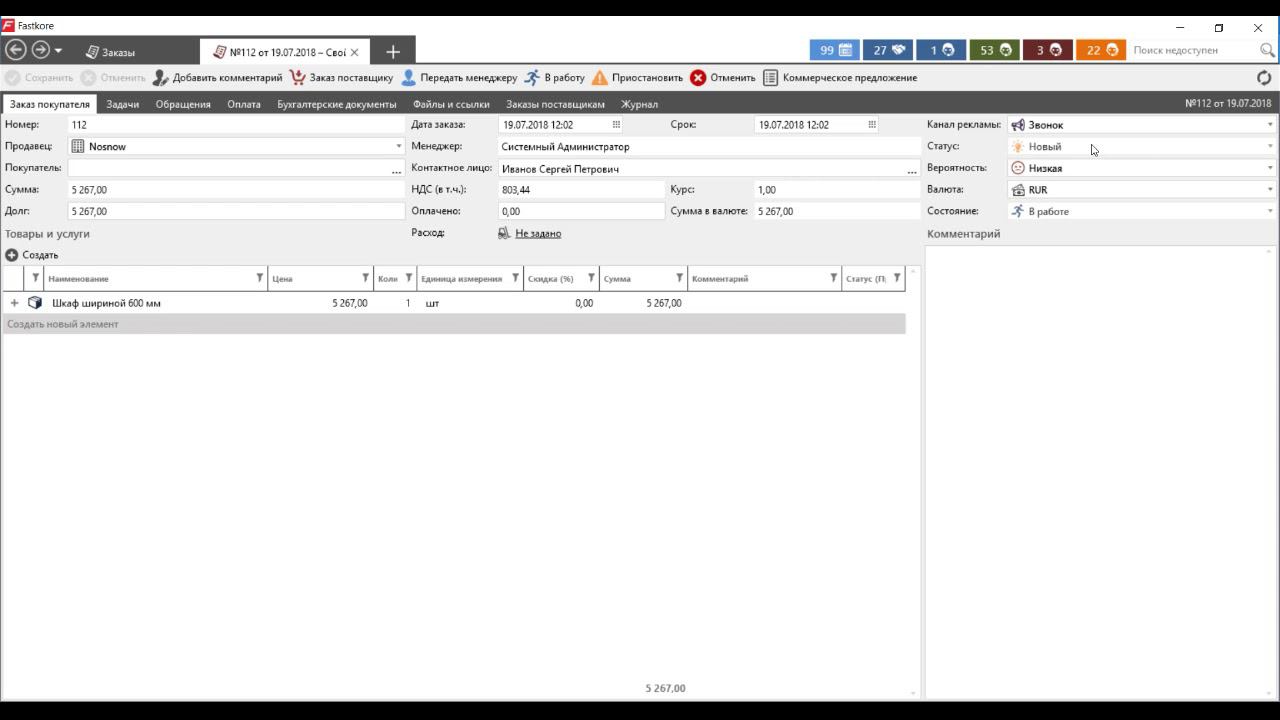Filter the Цена column
Screen dimensions: 1280x720
(x=366, y=278)
